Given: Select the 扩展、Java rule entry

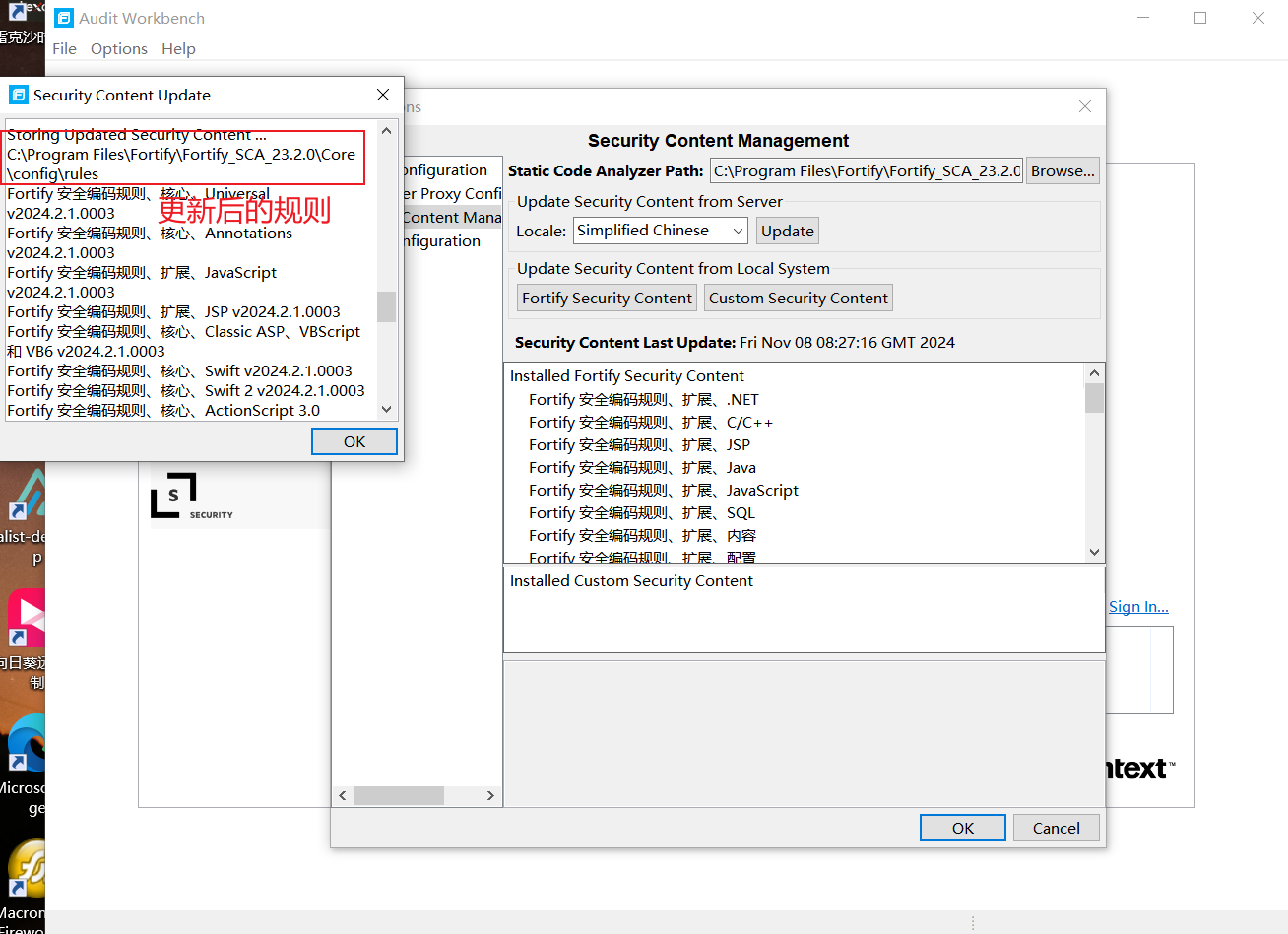Looking at the screenshot, I should point(643,467).
